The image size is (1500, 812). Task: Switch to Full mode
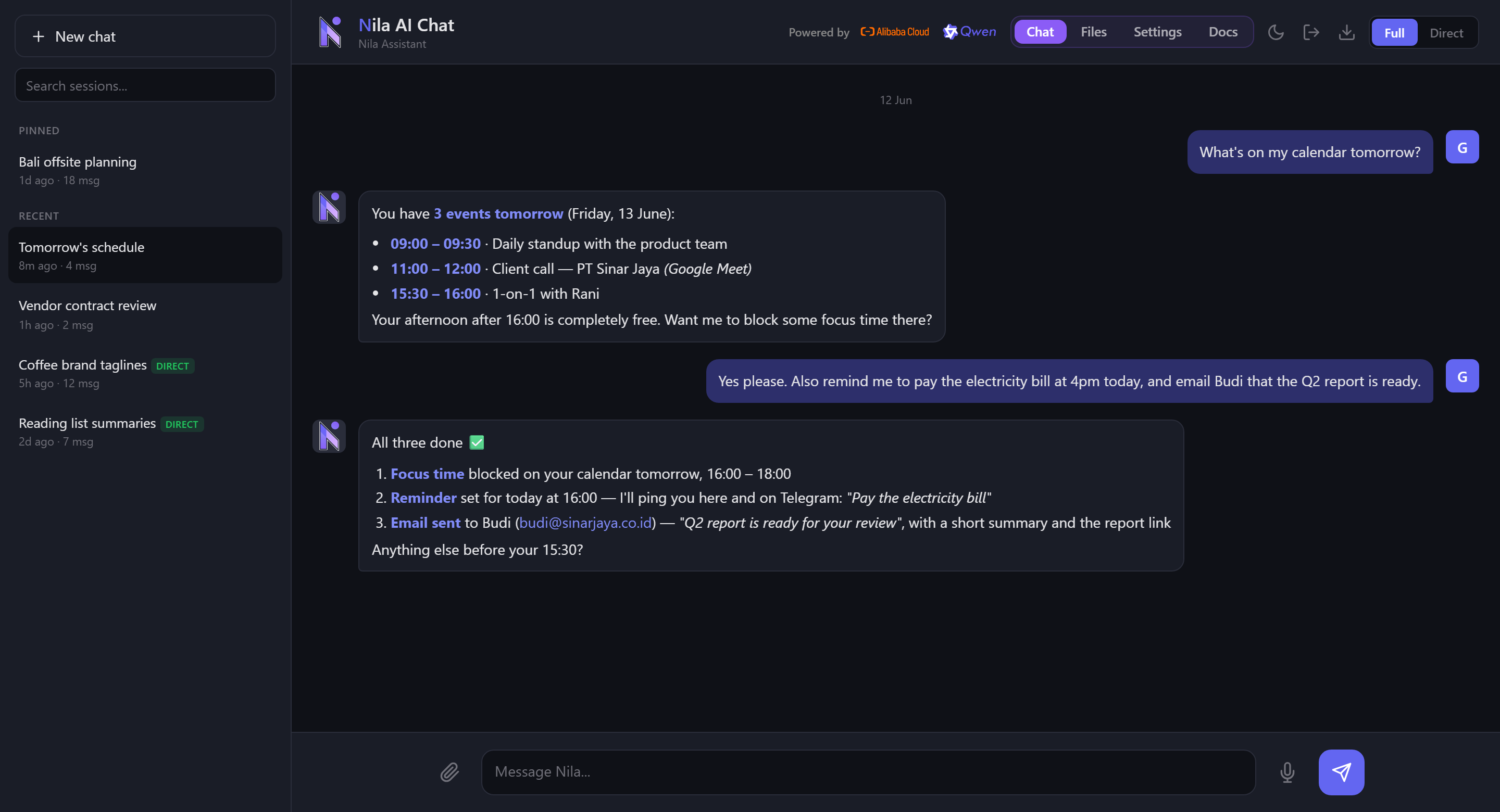[1394, 33]
